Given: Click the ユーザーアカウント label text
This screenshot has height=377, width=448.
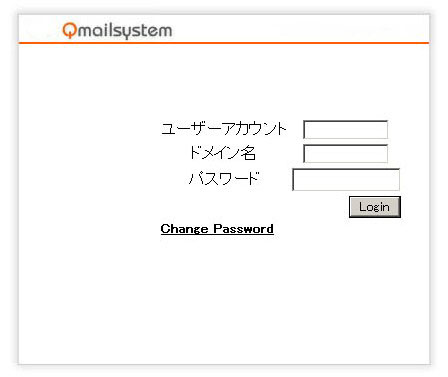Looking at the screenshot, I should pos(224,129).
